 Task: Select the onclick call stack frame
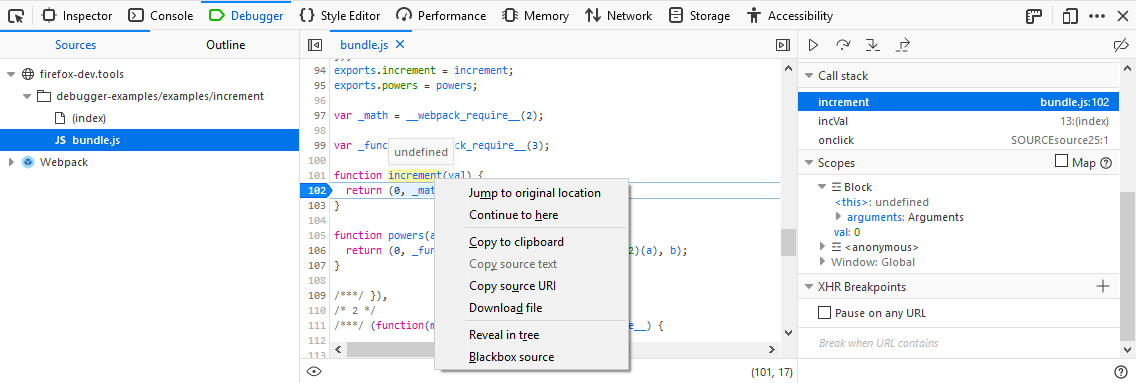(x=959, y=140)
